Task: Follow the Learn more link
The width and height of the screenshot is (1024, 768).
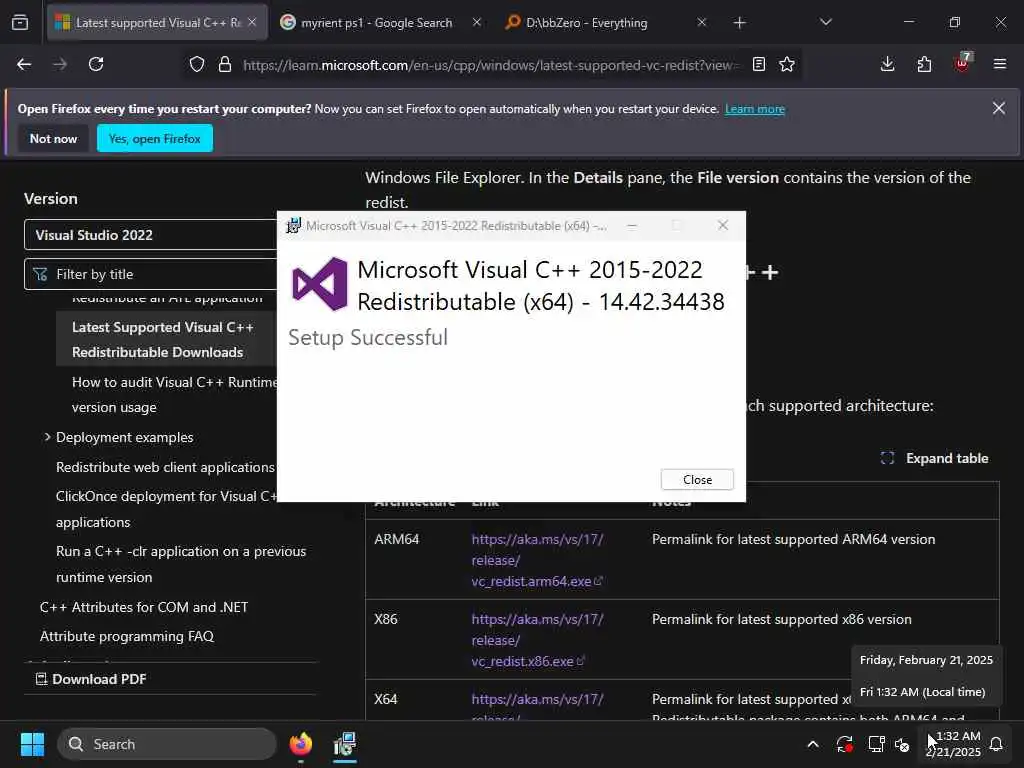Action: click(x=755, y=109)
